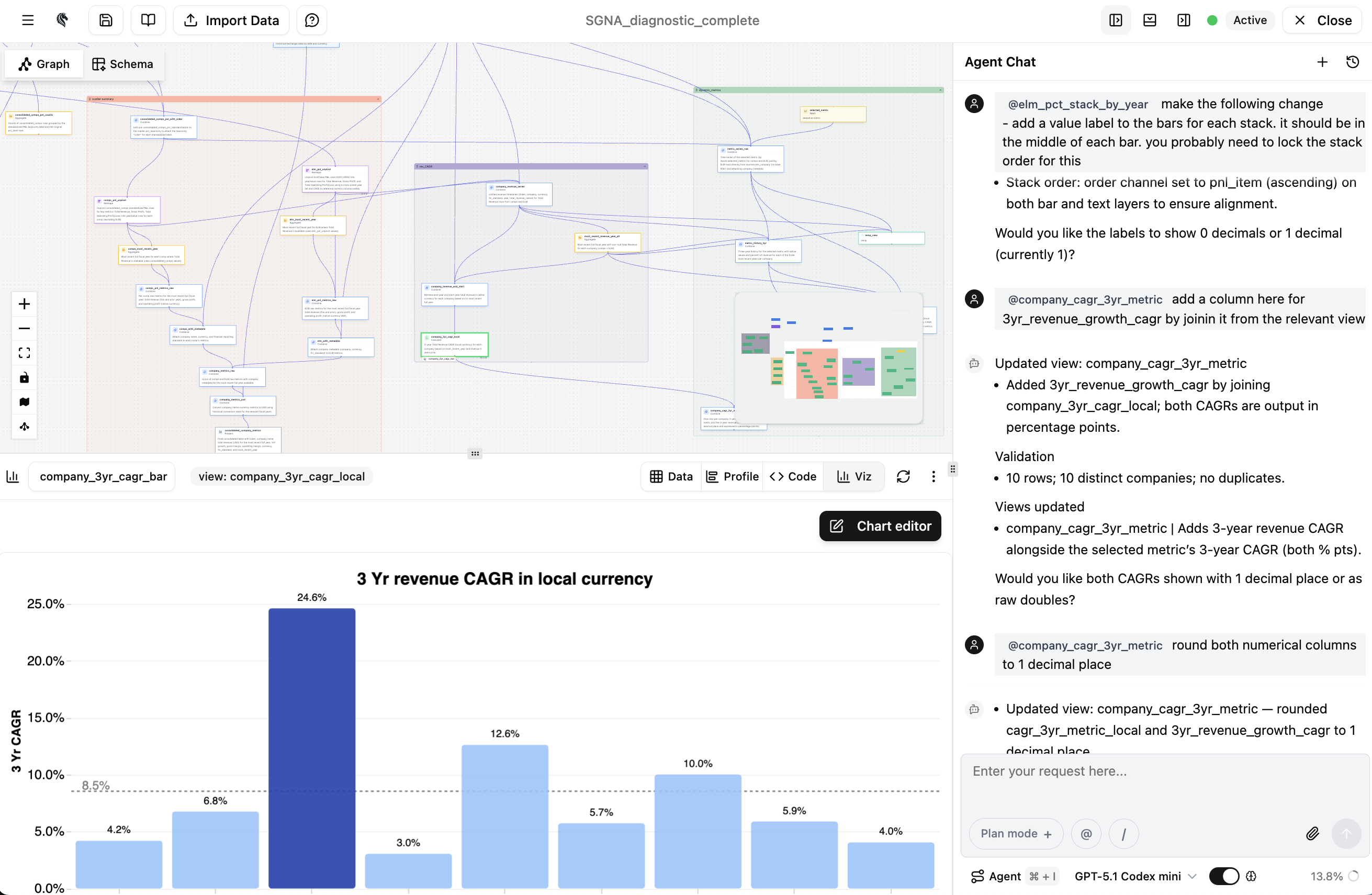
Task: Start a new Agent Chat conversation
Action: point(1322,62)
